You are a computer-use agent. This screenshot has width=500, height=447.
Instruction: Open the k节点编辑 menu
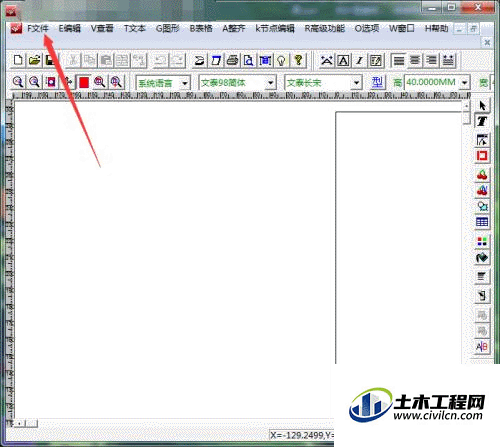point(275,29)
